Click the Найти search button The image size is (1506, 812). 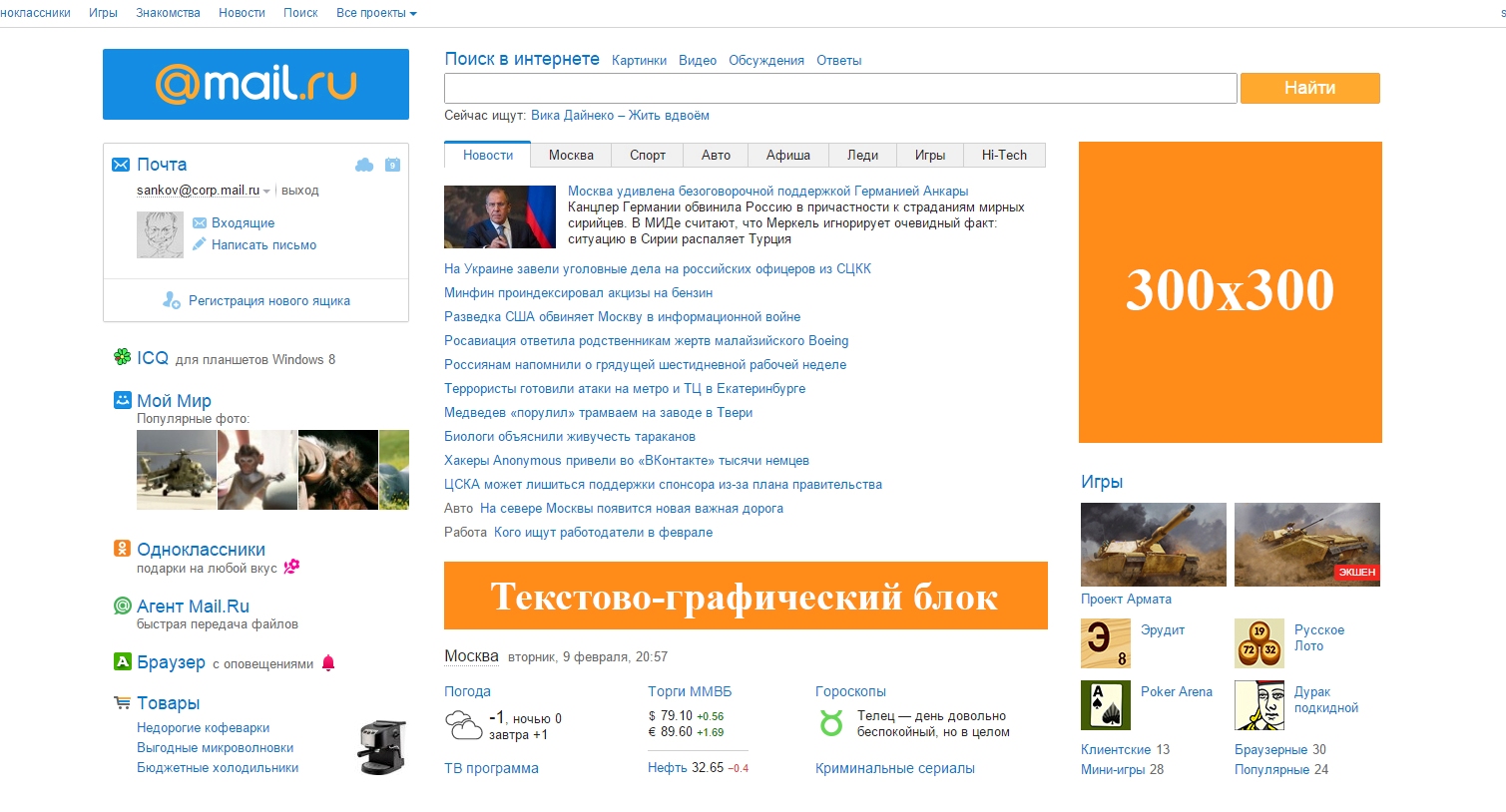[x=1310, y=88]
